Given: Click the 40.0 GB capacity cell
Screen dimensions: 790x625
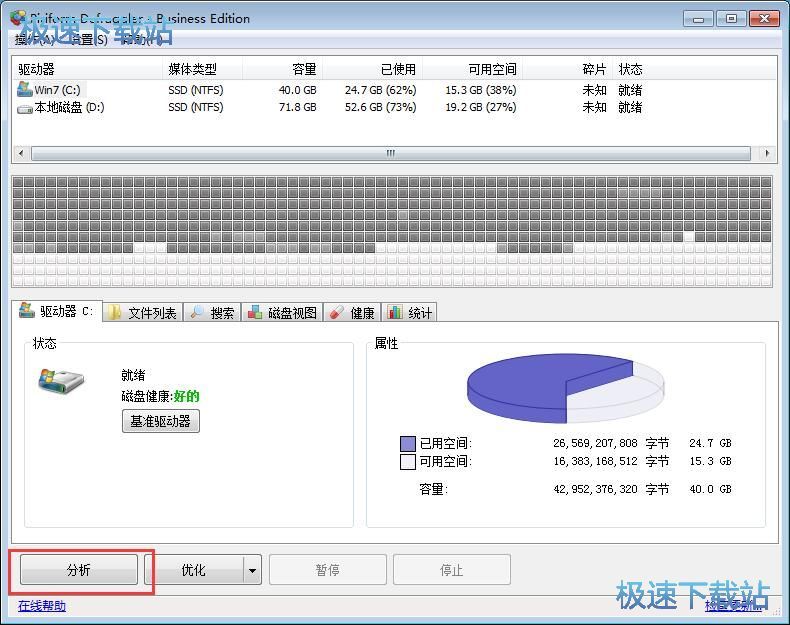Looking at the screenshot, I should [x=298, y=90].
